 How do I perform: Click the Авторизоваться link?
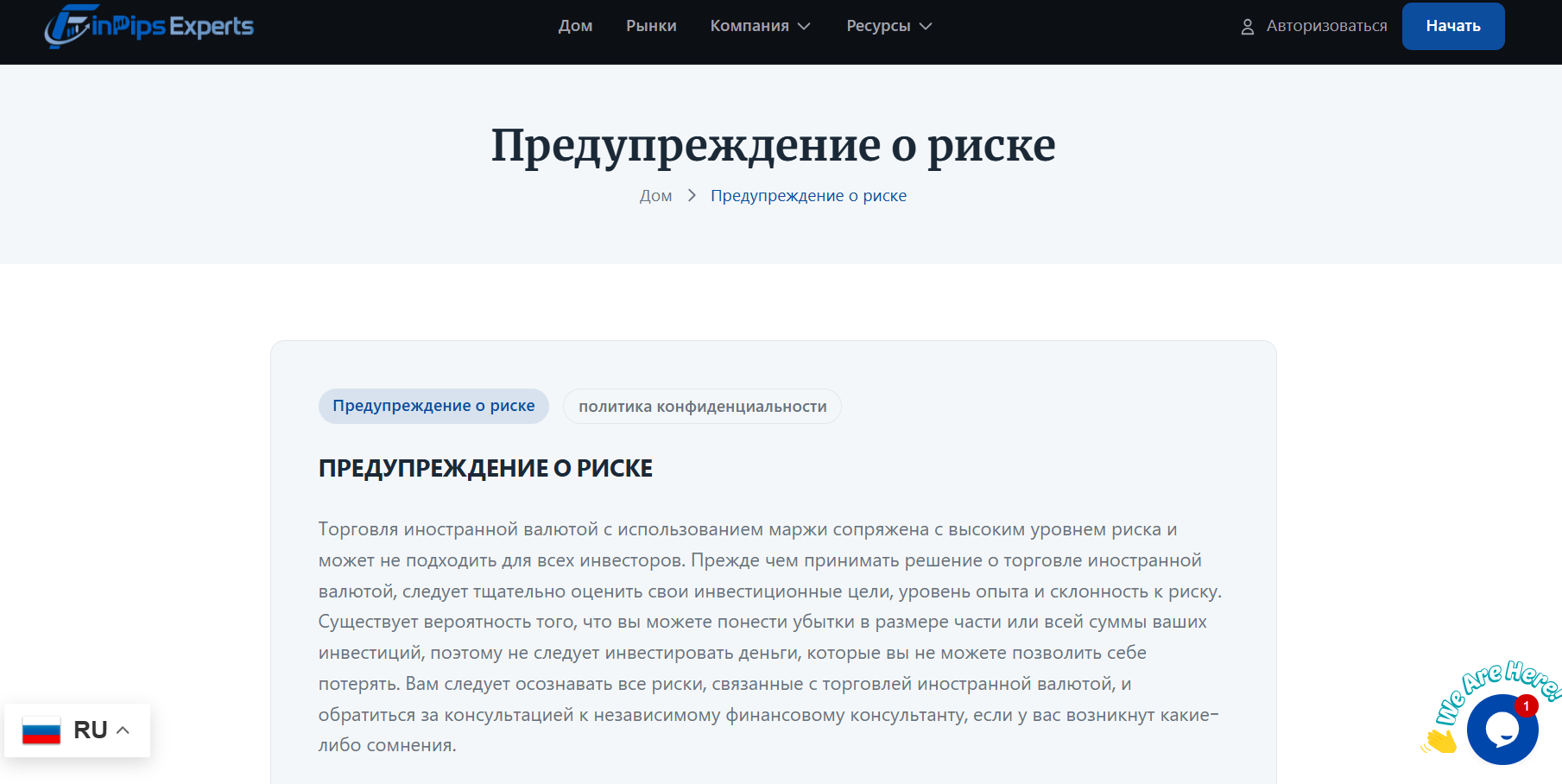1326,26
